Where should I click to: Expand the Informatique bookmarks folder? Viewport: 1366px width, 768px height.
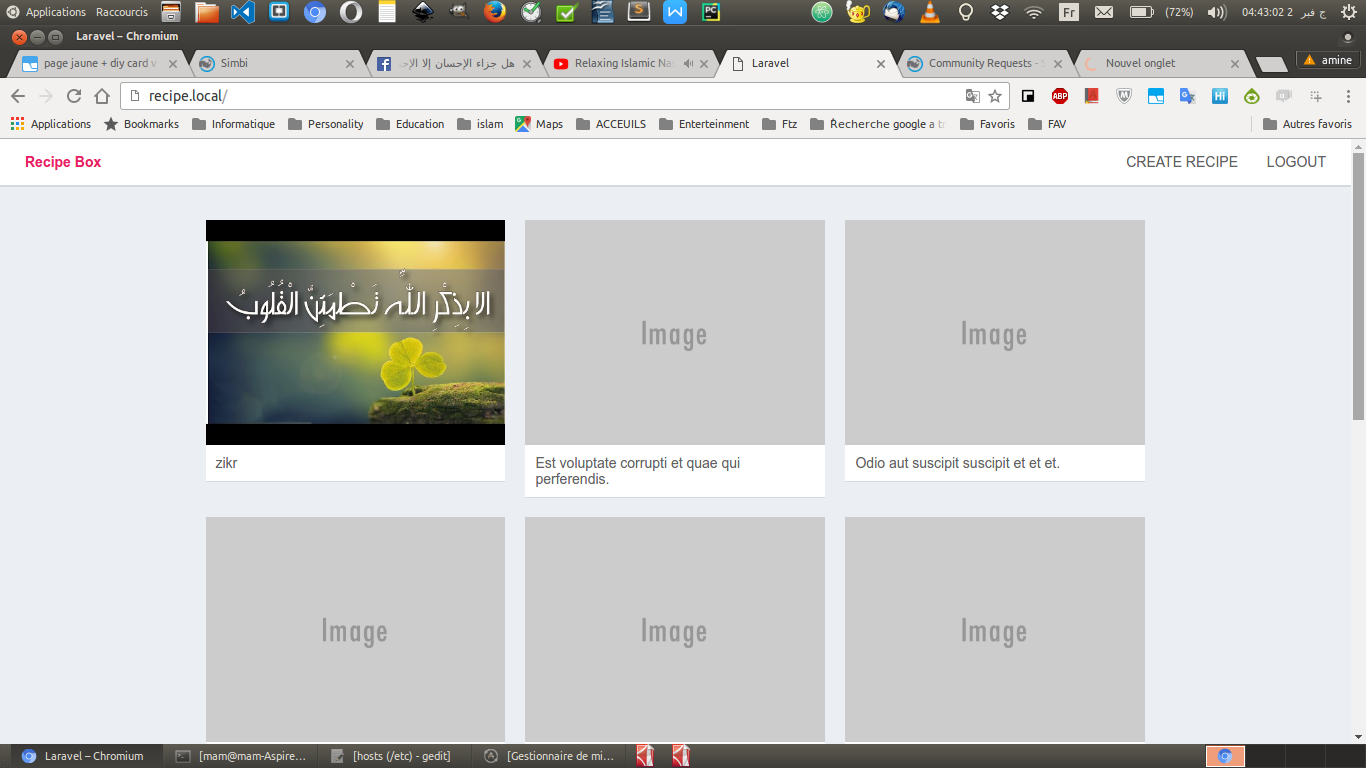(x=233, y=124)
